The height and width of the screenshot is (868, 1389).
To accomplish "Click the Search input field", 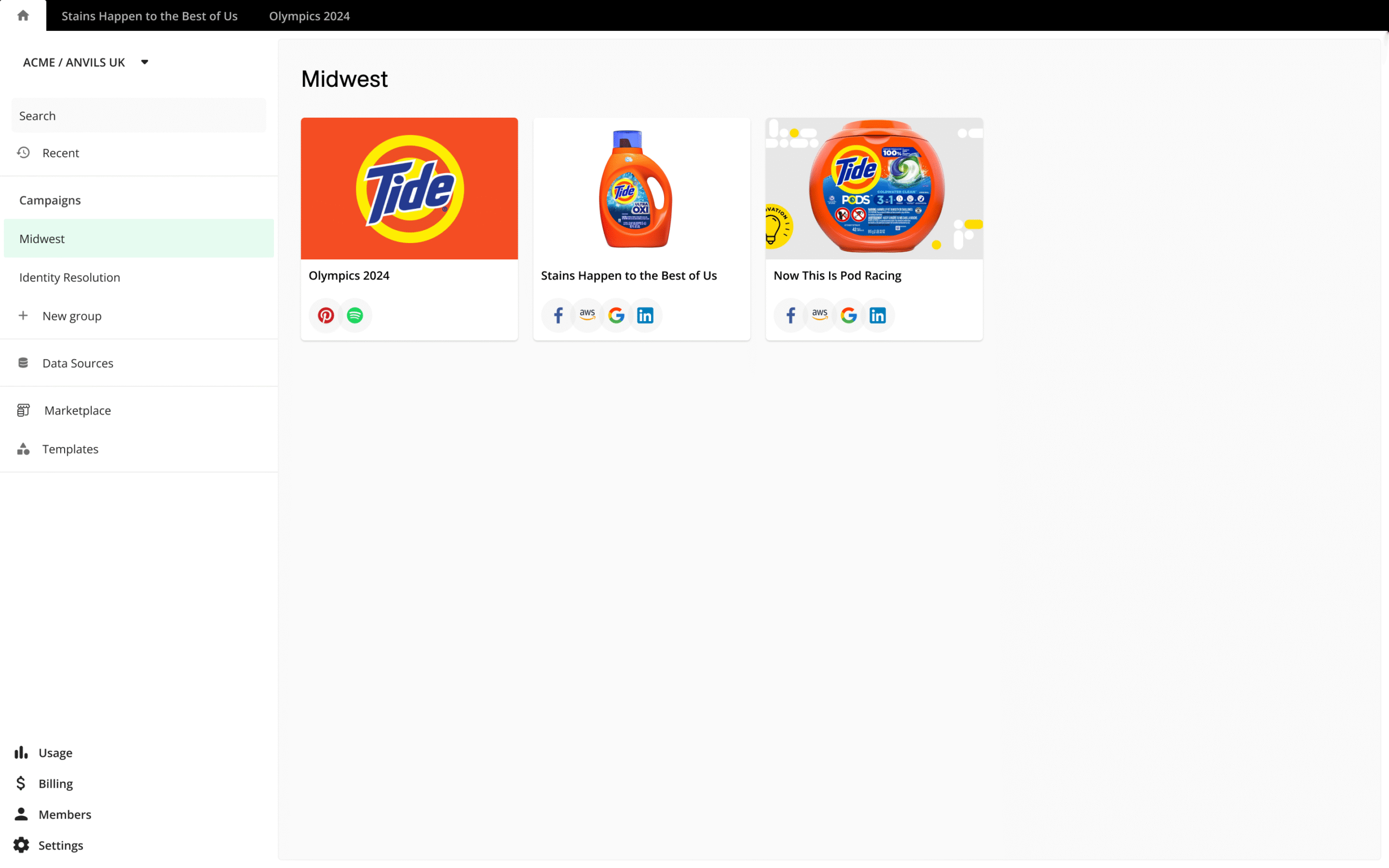I will tap(139, 116).
